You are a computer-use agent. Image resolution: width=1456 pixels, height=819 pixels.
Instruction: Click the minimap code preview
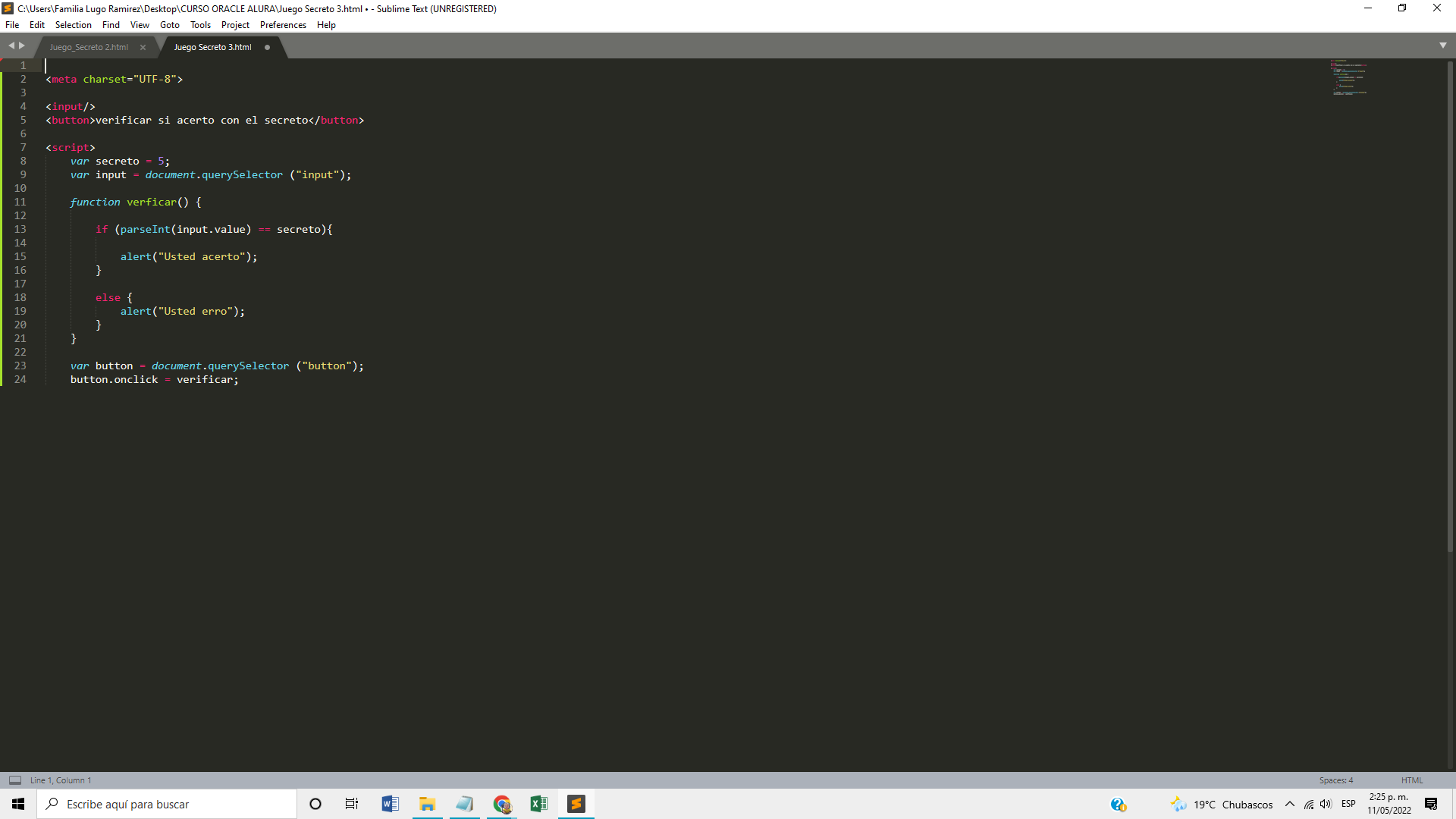point(1348,77)
